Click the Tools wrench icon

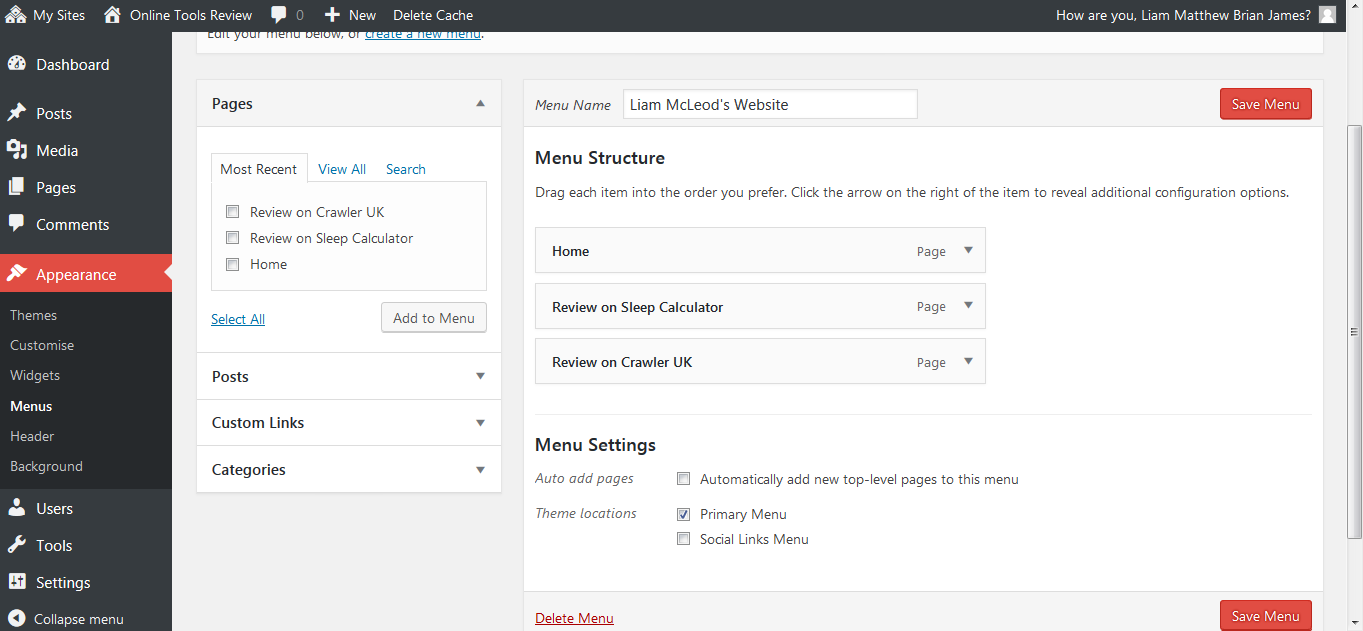point(17,545)
